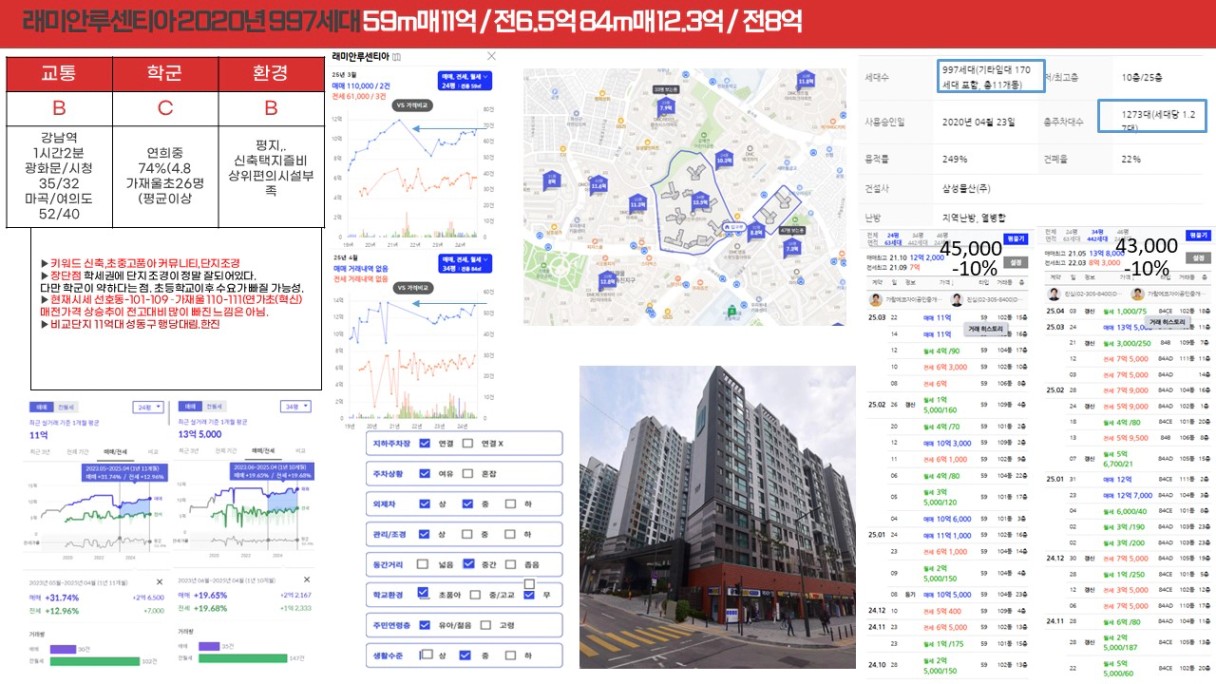Click the 학군 header cell in rating table

(x=165, y=73)
